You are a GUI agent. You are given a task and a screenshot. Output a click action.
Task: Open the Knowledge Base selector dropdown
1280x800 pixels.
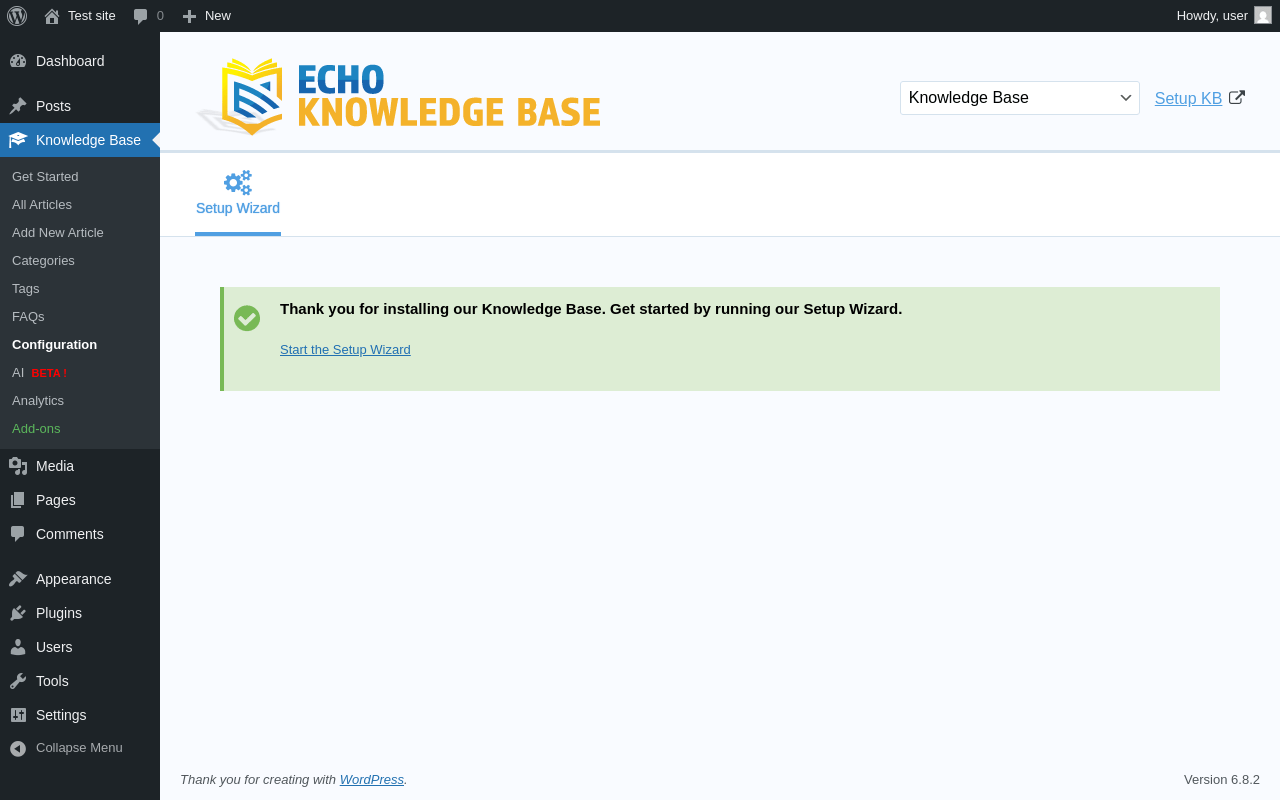[1020, 98]
